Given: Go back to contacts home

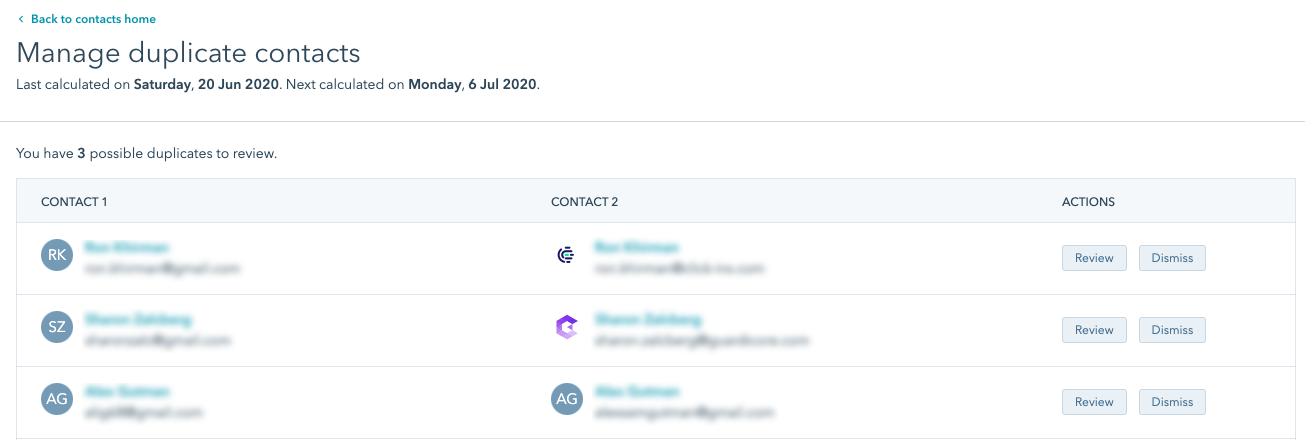Looking at the screenshot, I should pos(93,19).
